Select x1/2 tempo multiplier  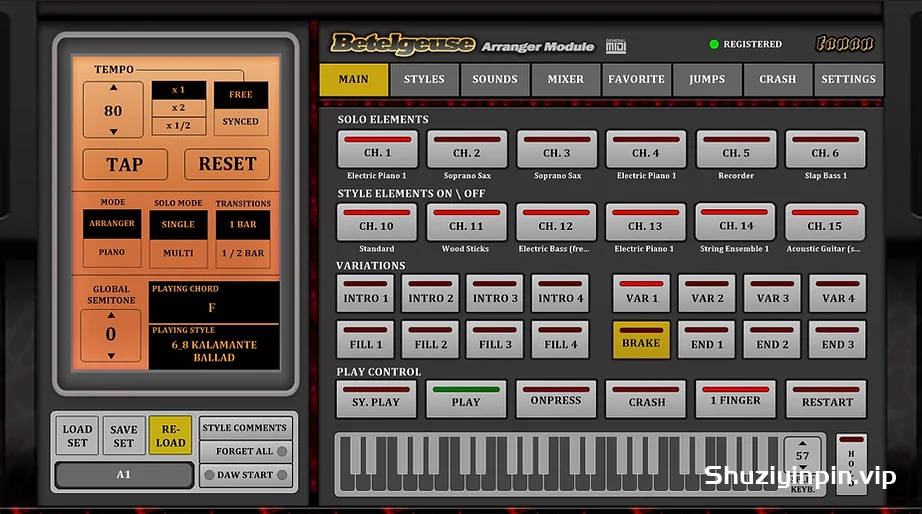179,126
